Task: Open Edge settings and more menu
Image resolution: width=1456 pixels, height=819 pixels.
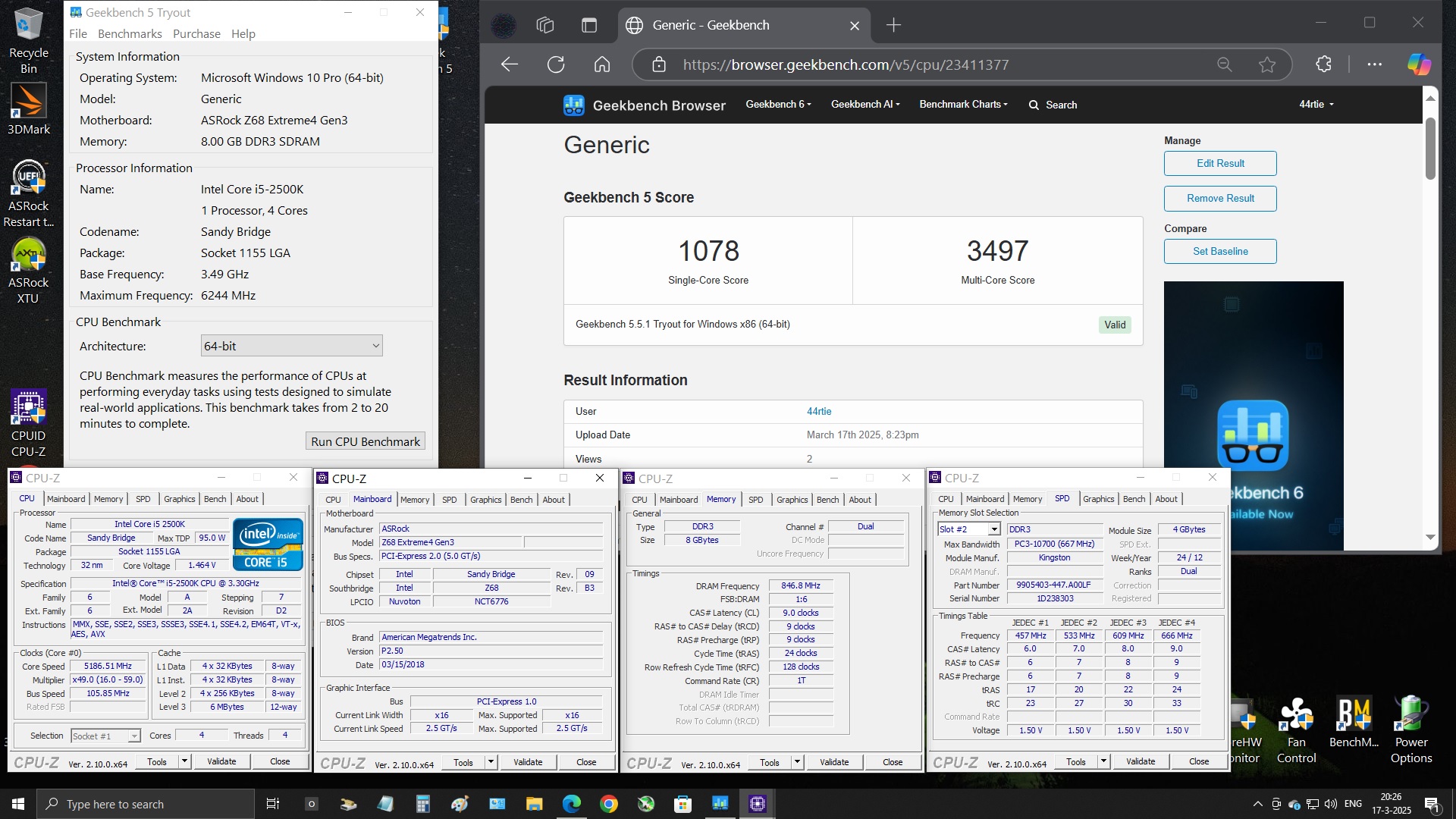Action: tap(1374, 64)
